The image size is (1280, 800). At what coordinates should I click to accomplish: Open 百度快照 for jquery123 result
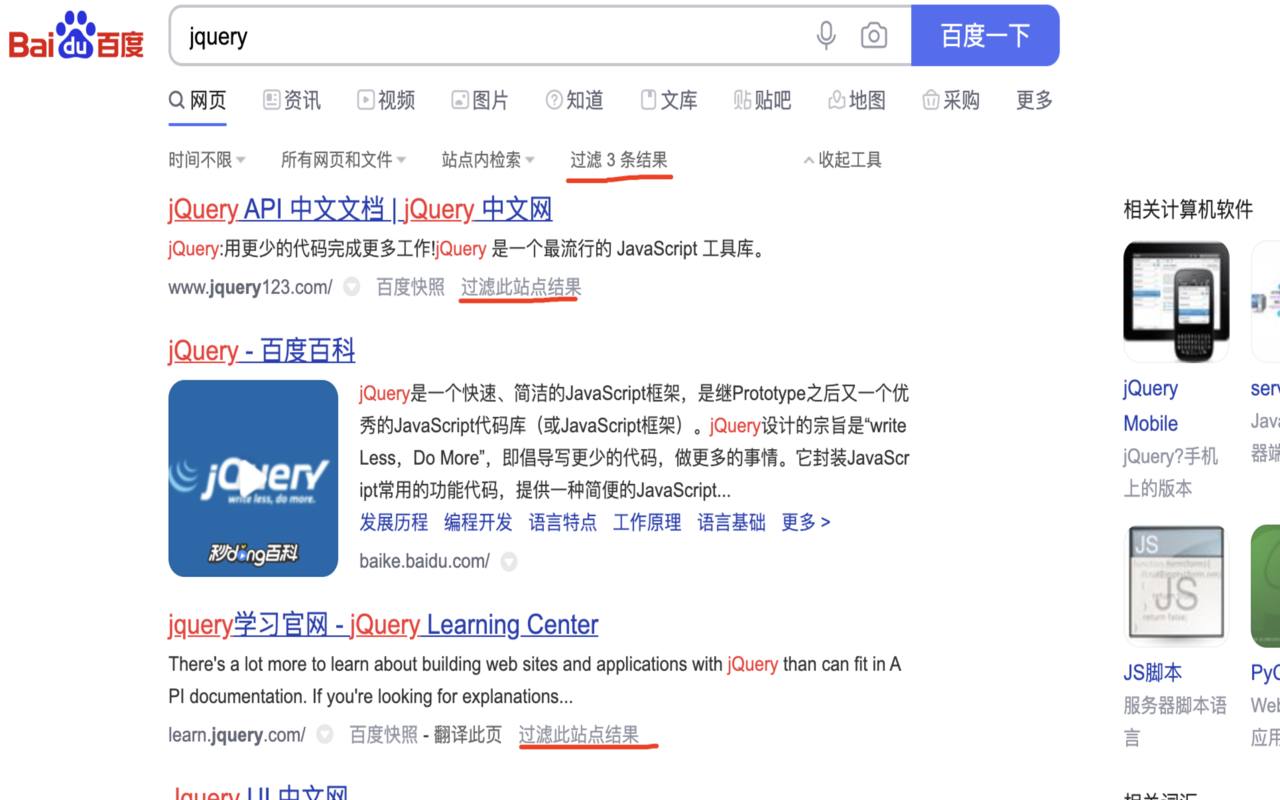pyautogui.click(x=410, y=288)
